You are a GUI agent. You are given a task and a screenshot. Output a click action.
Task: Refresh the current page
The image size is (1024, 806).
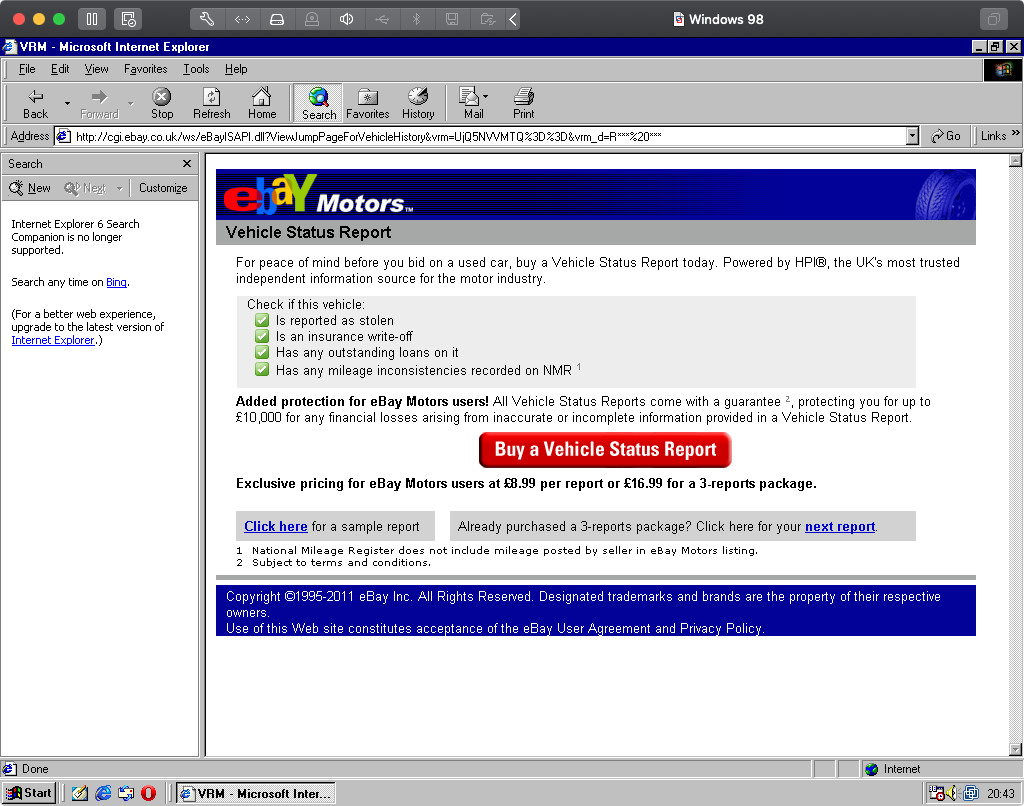pos(212,104)
